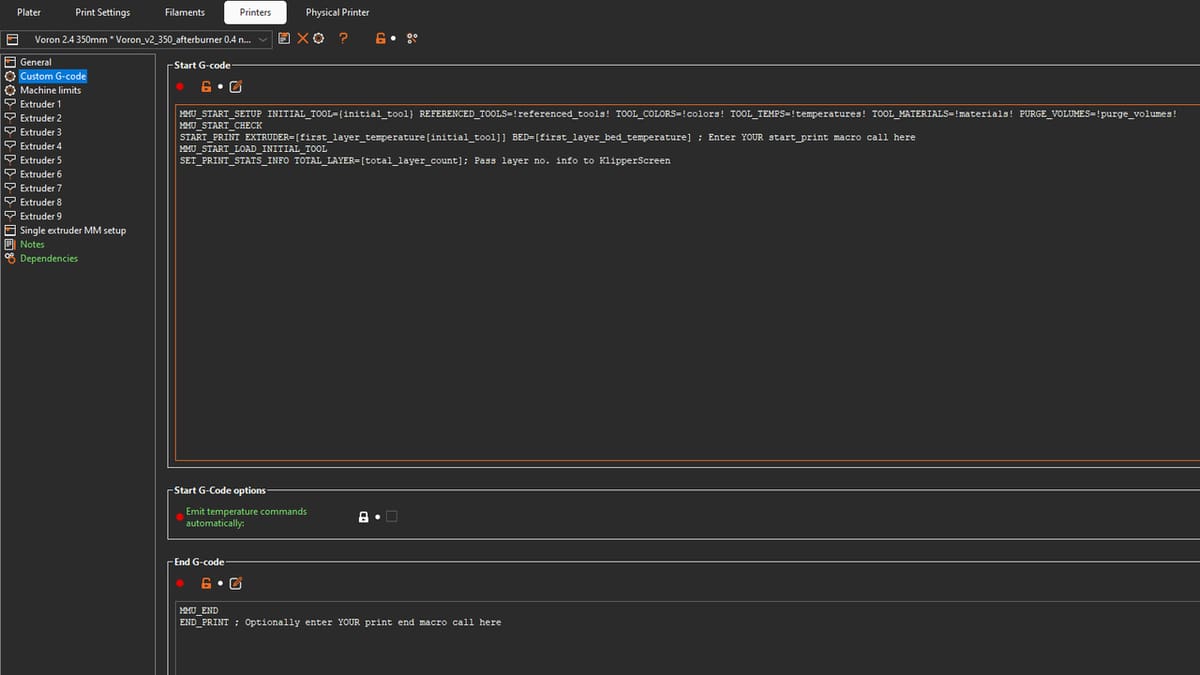The height and width of the screenshot is (675, 1200).
Task: Select the Printers tab
Action: coord(255,12)
